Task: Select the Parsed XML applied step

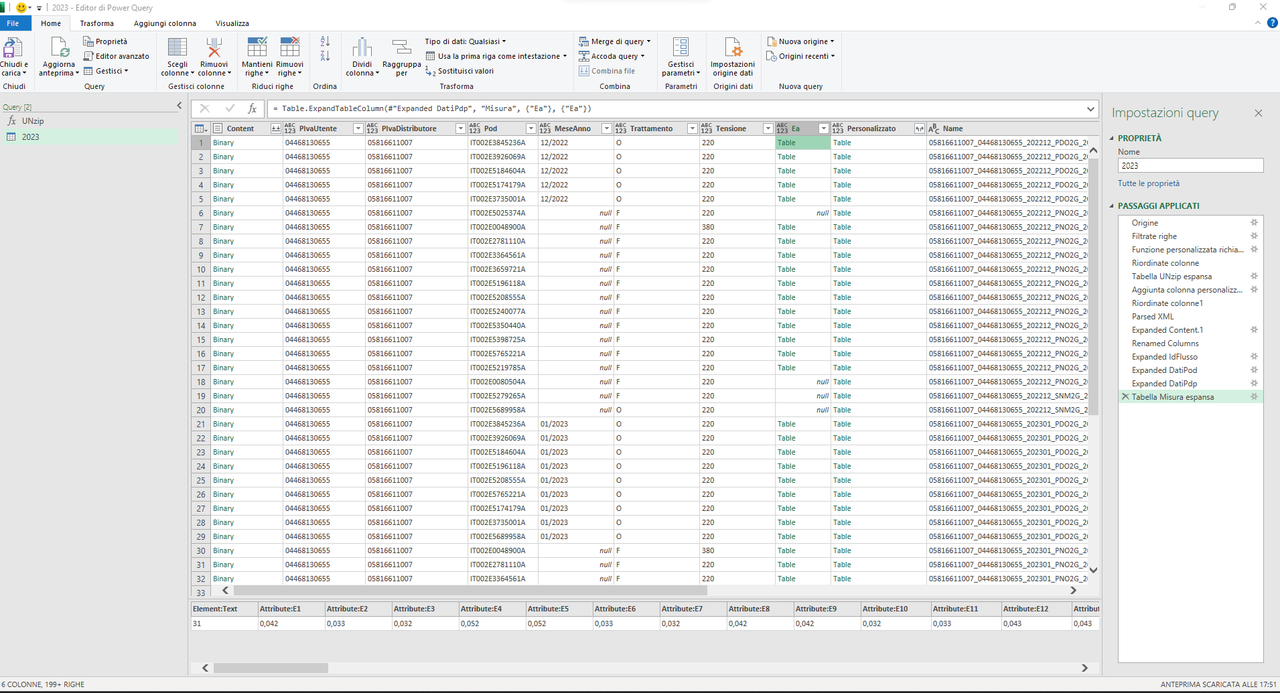Action: pos(1153,317)
